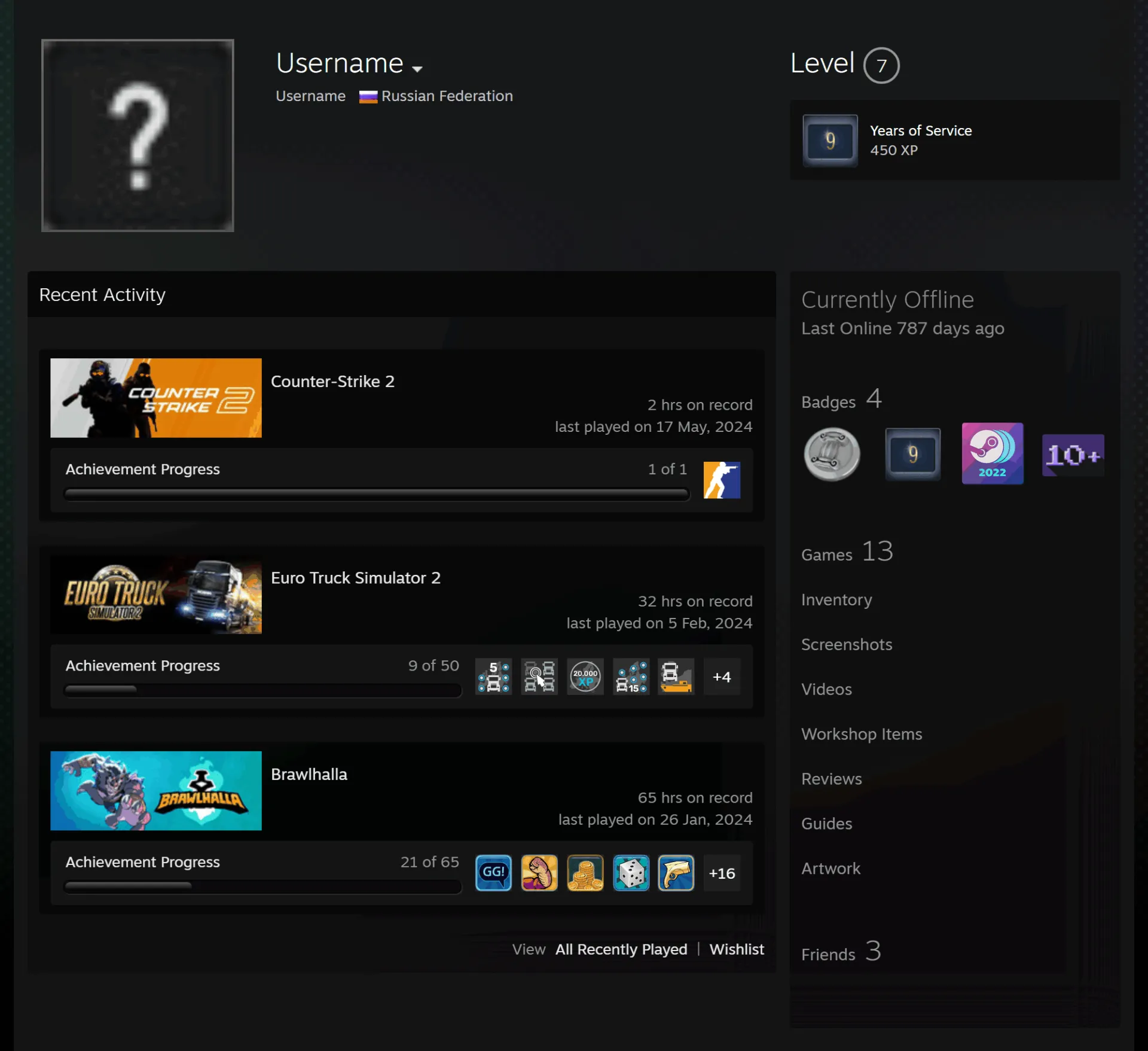Open the Steam 2022 badge

coord(993,454)
